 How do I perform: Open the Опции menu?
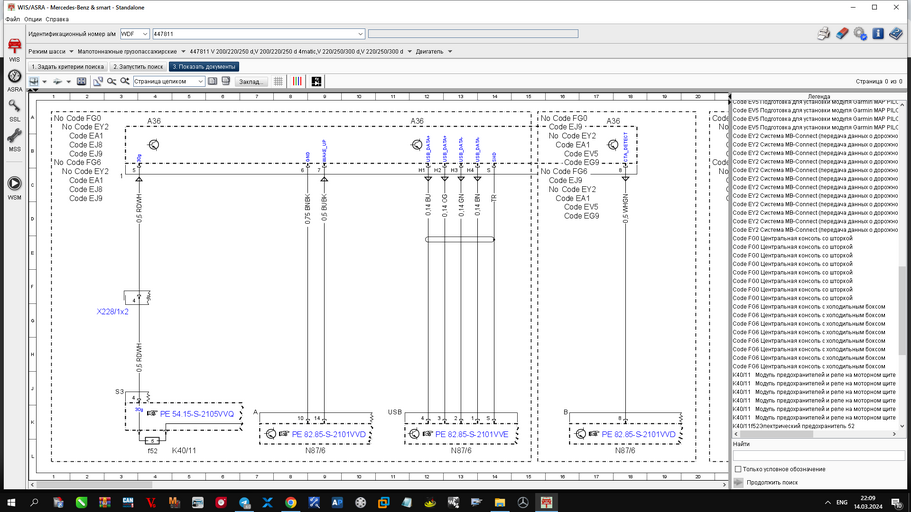coord(33,19)
